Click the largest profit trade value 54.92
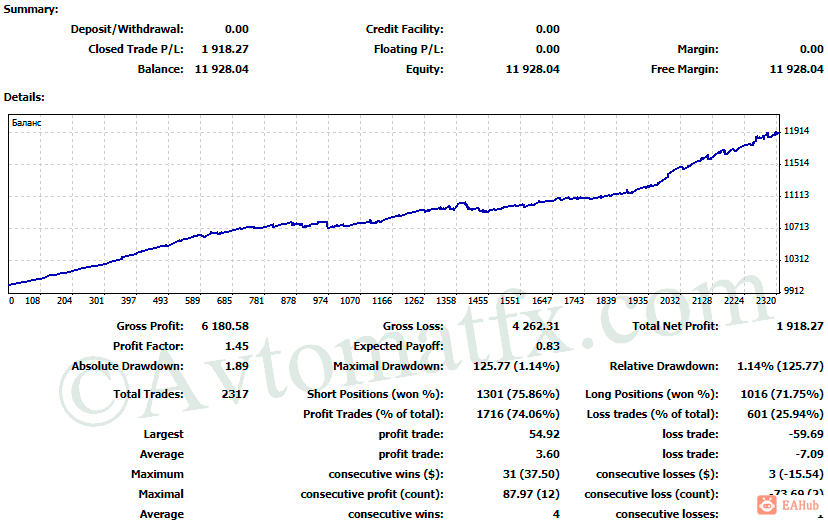 coord(544,434)
